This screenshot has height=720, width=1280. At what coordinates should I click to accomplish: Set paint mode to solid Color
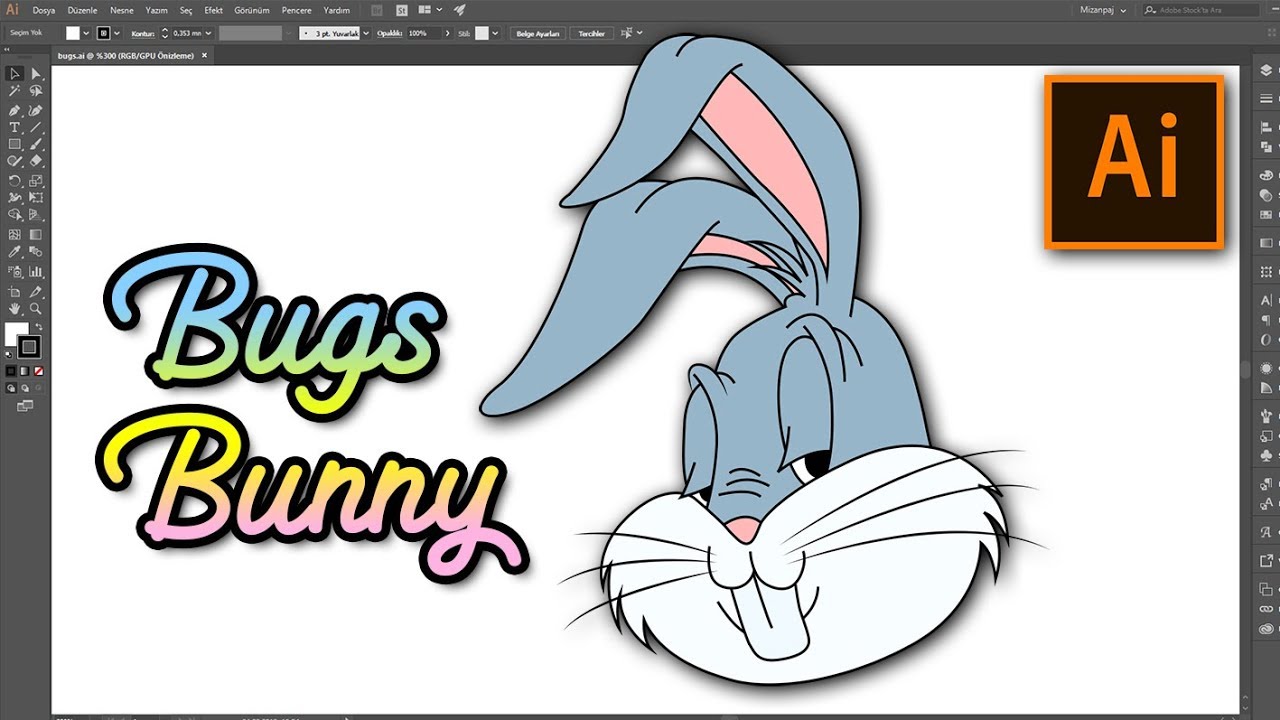[11, 371]
